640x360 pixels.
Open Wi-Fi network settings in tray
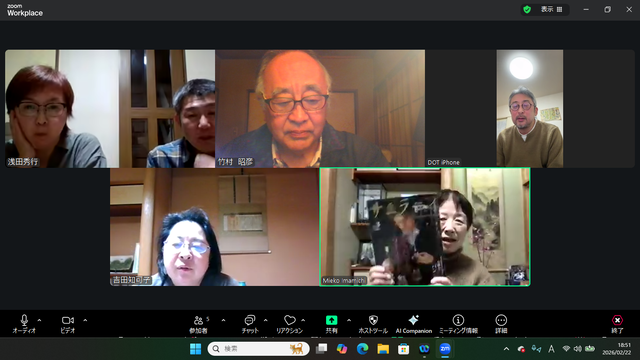566,349
